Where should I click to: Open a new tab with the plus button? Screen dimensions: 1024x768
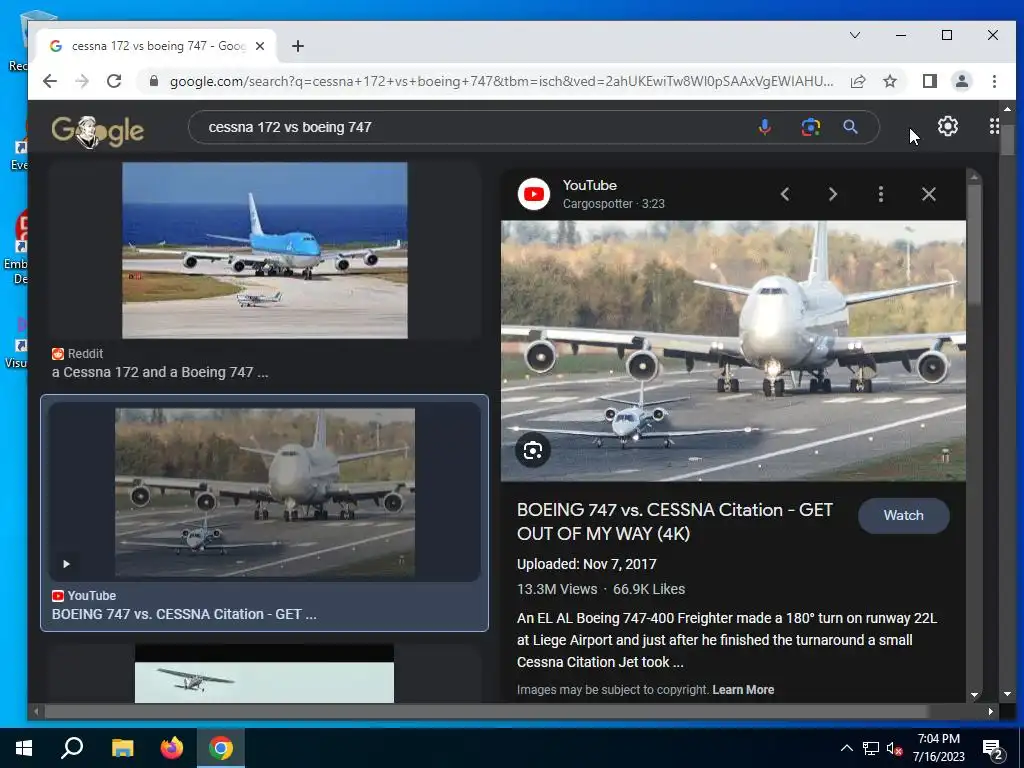click(298, 46)
